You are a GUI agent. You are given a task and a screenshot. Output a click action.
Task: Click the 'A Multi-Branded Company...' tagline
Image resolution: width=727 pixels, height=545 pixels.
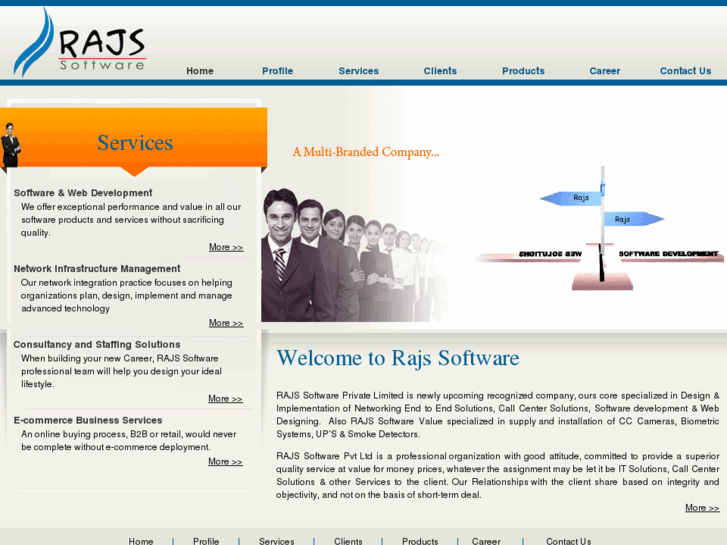tap(366, 152)
